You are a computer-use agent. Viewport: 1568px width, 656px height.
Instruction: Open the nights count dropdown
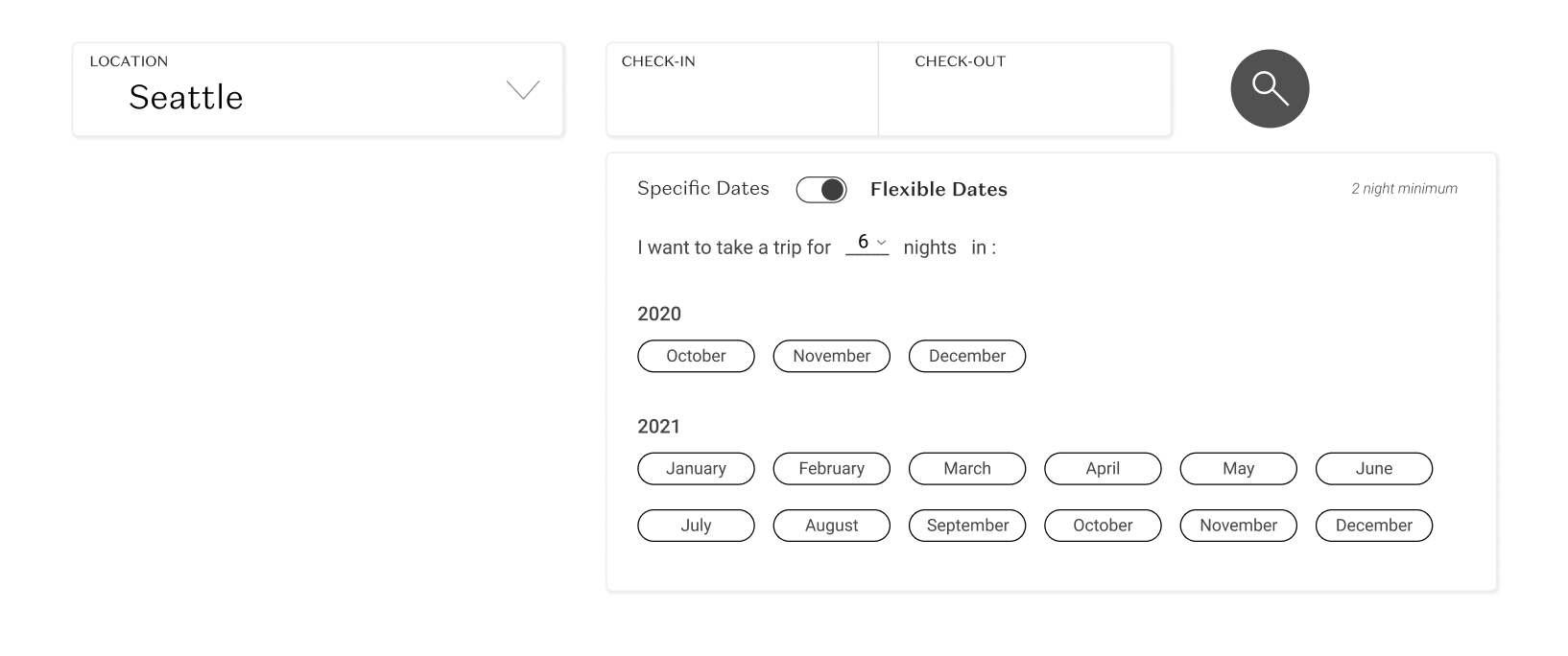click(867, 244)
